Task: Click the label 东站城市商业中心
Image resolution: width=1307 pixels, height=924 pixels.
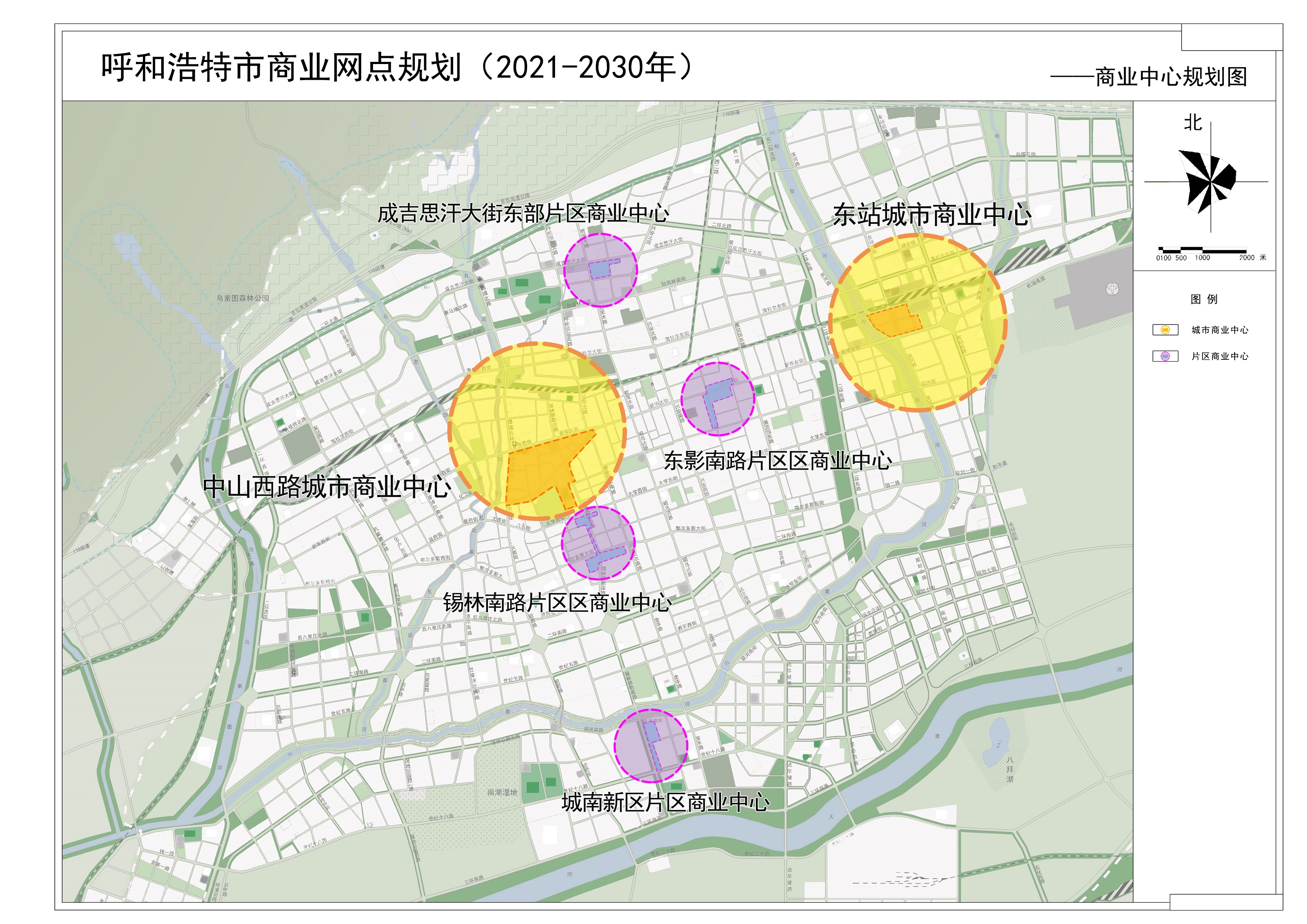Action: click(x=931, y=215)
